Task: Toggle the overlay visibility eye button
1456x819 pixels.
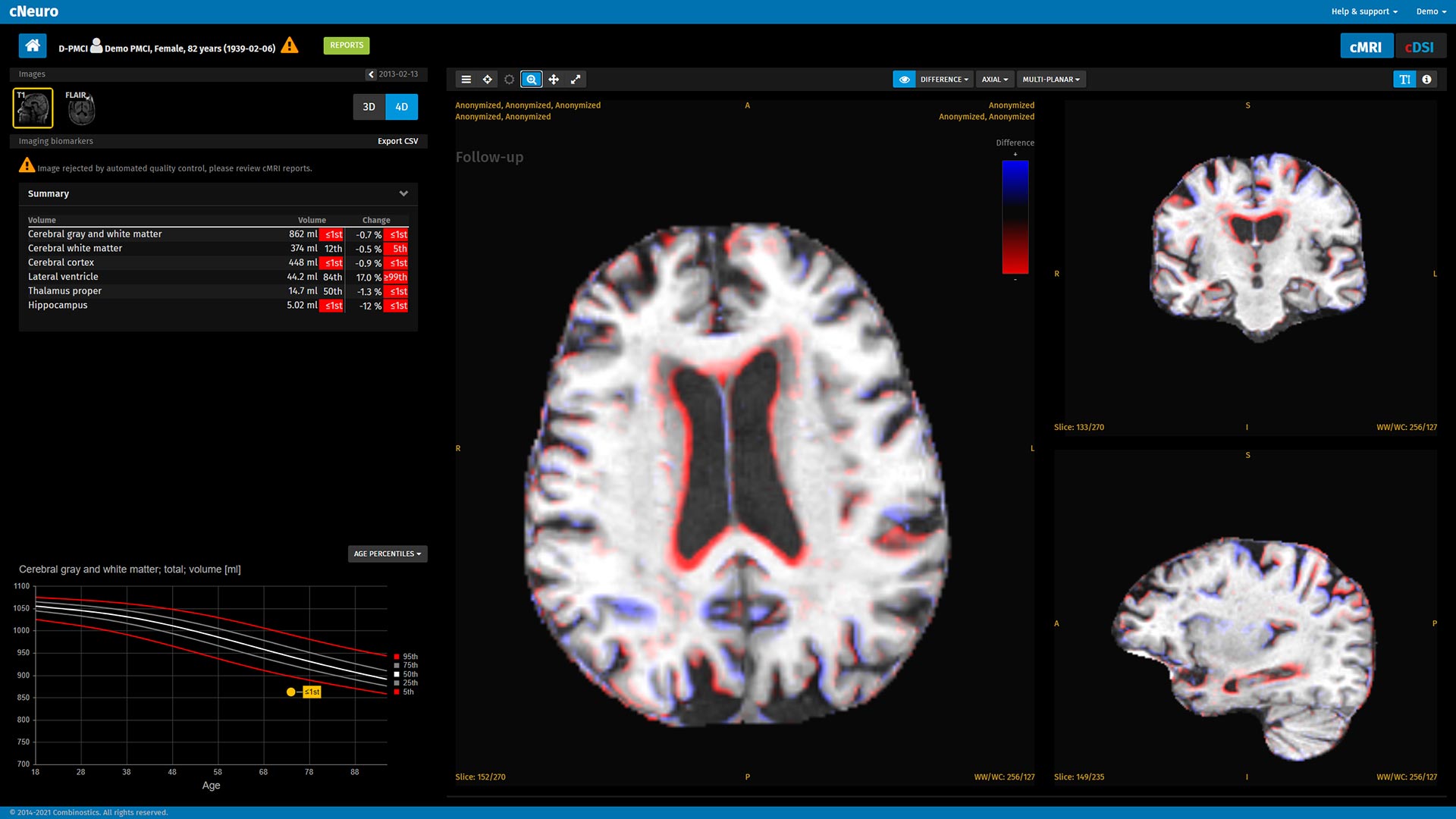Action: [x=904, y=80]
